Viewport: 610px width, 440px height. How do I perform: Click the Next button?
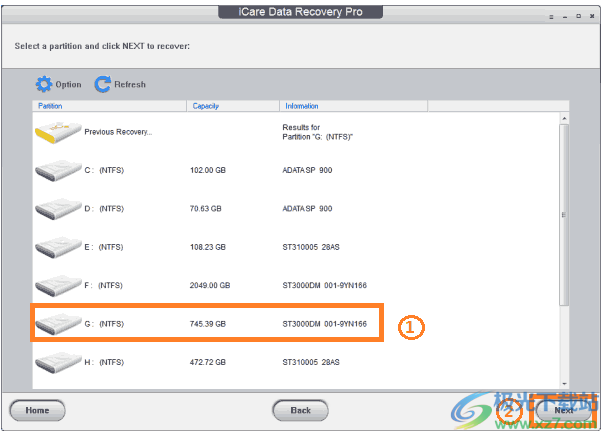tap(564, 410)
